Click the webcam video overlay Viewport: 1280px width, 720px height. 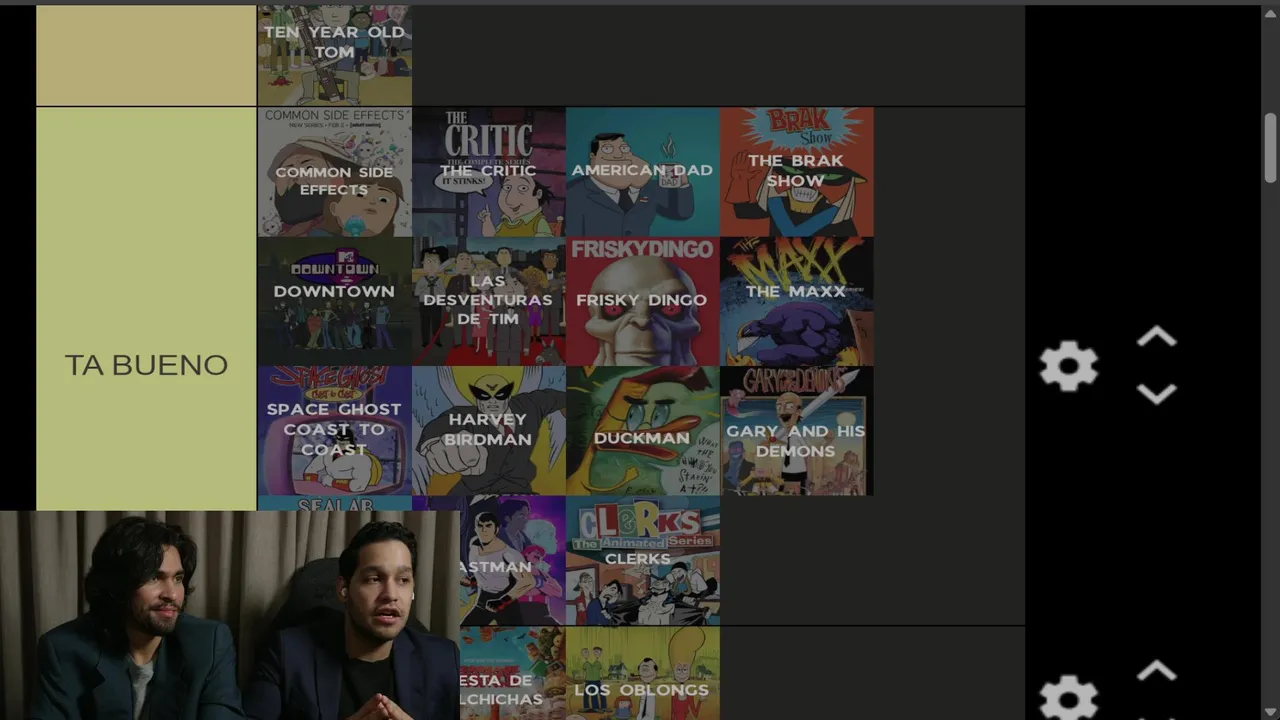(x=230, y=615)
